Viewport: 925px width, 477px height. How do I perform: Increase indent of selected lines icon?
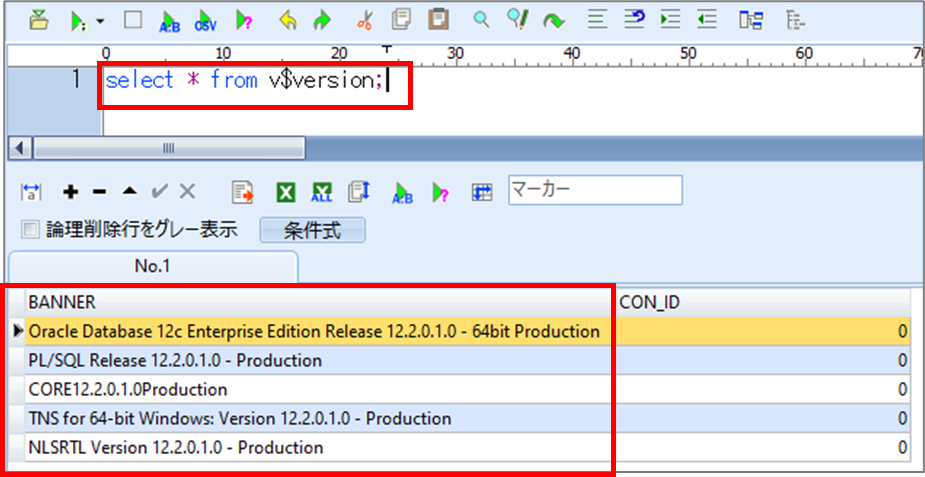[x=670, y=21]
